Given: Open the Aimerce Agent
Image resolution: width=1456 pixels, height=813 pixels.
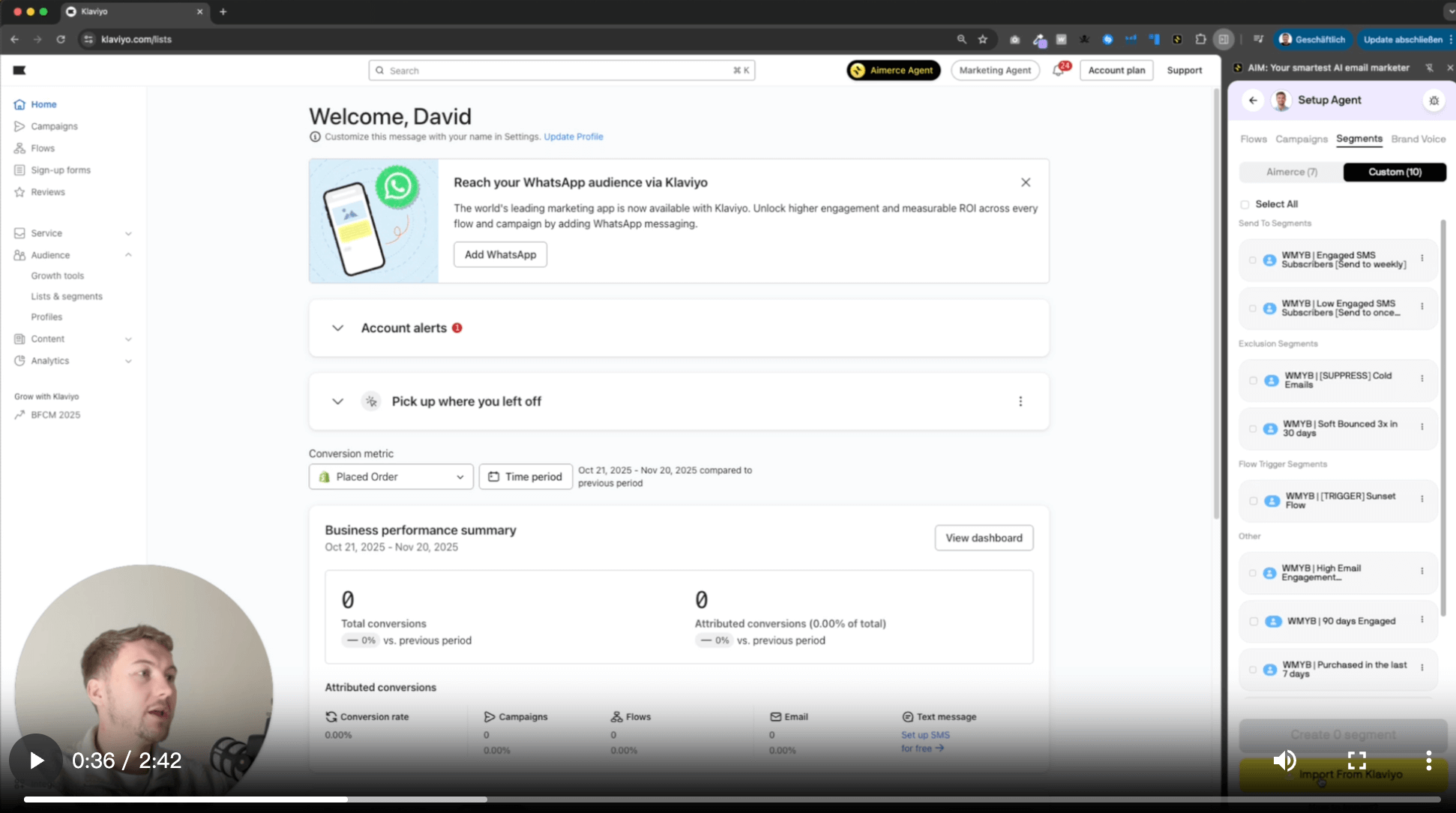Looking at the screenshot, I should 893,70.
